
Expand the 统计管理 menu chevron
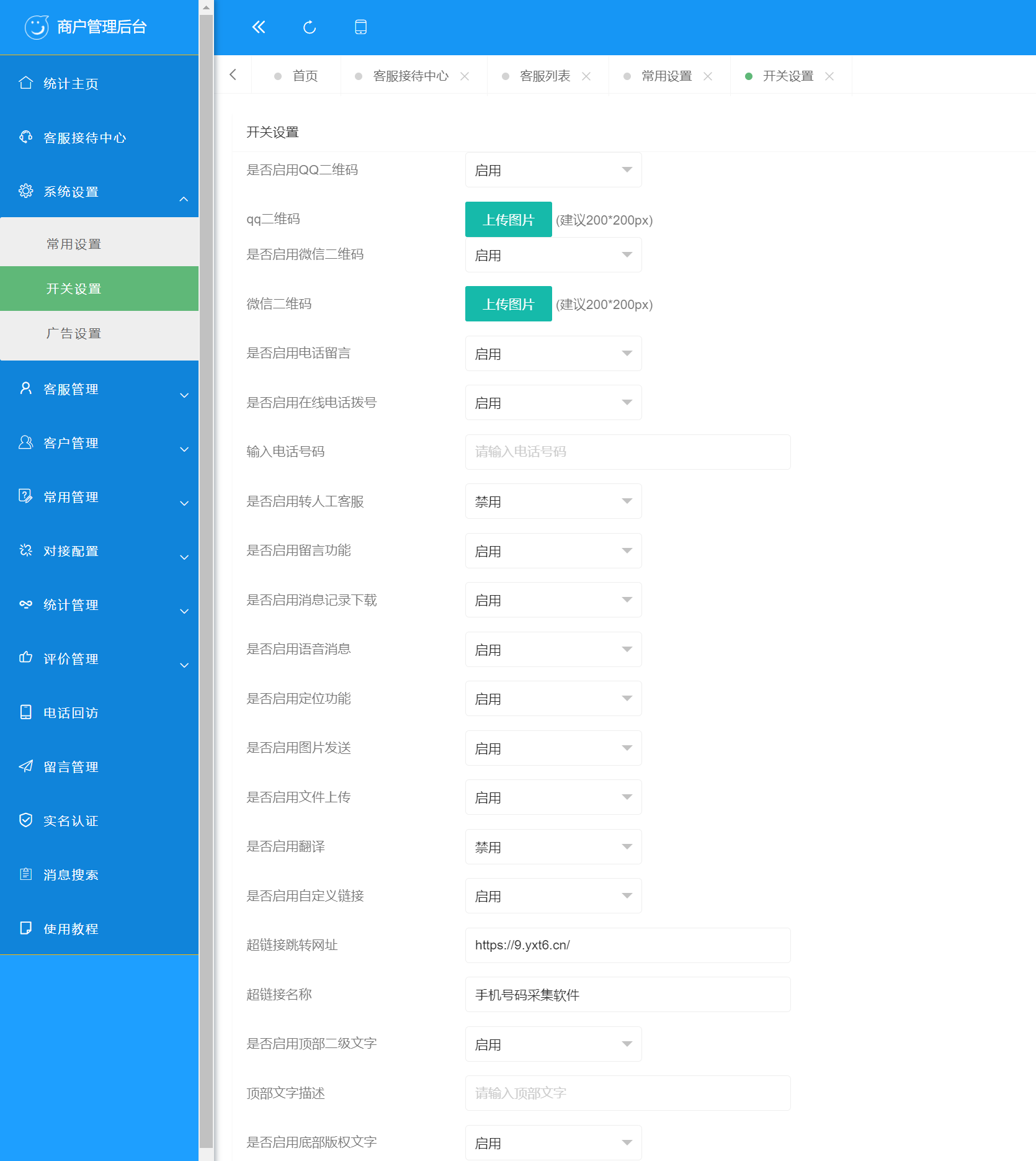point(184,611)
